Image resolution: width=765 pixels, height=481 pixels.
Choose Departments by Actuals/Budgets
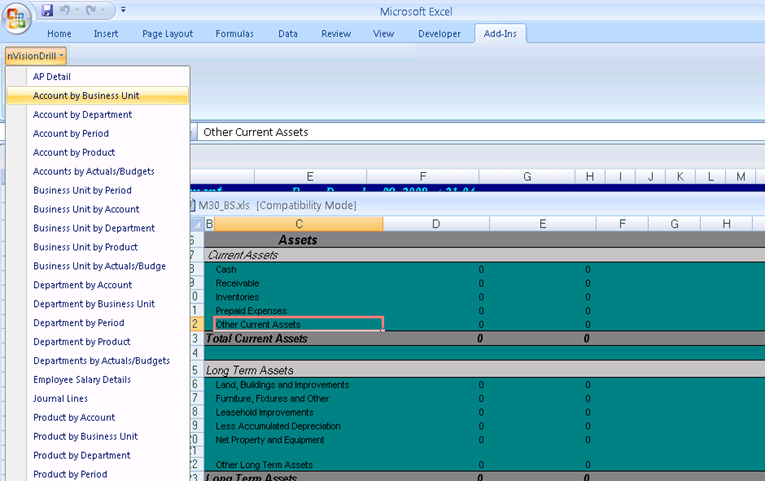pos(98,361)
